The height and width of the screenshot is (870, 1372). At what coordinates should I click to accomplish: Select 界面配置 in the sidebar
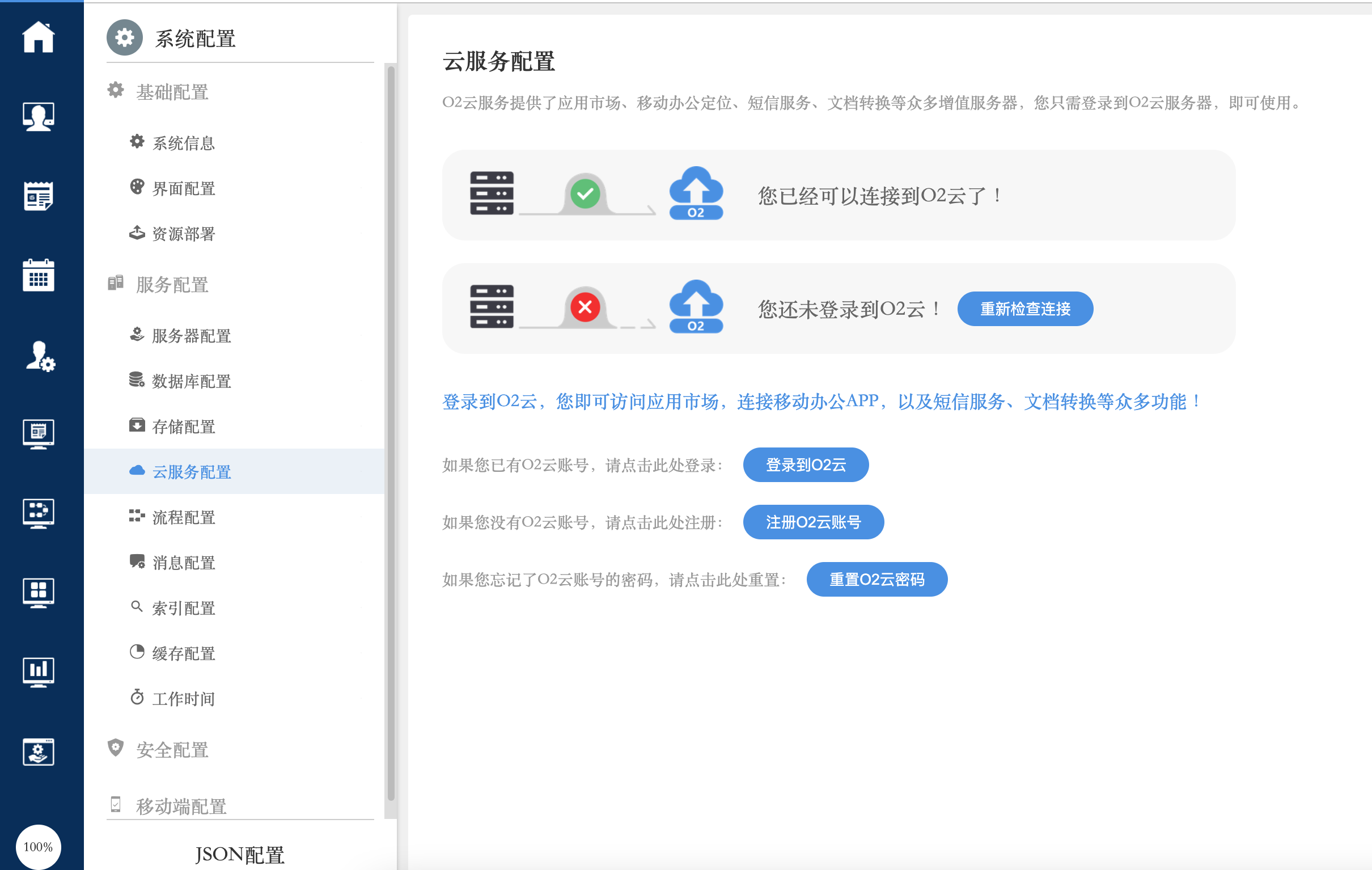coord(183,188)
